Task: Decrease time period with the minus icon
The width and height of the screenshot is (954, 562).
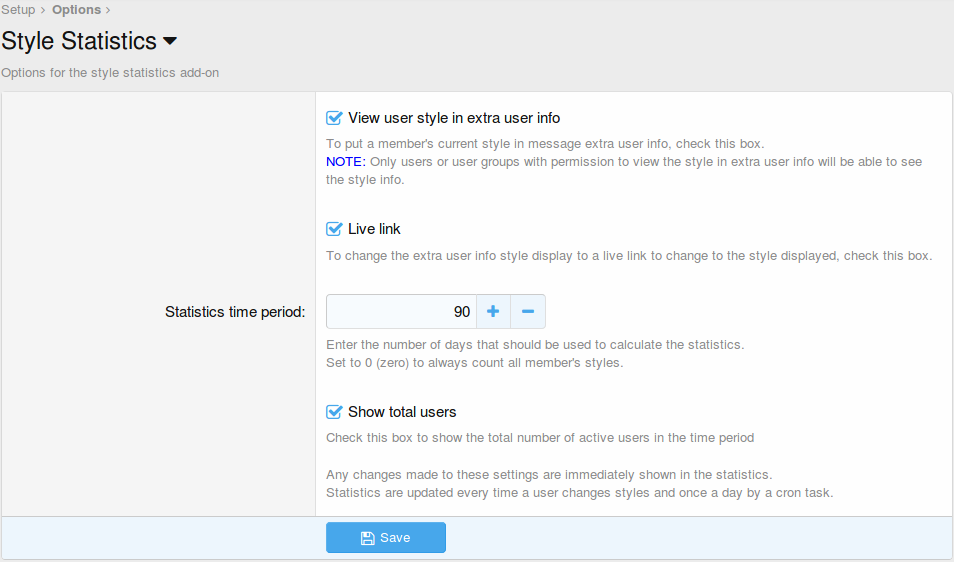Action: 528,312
